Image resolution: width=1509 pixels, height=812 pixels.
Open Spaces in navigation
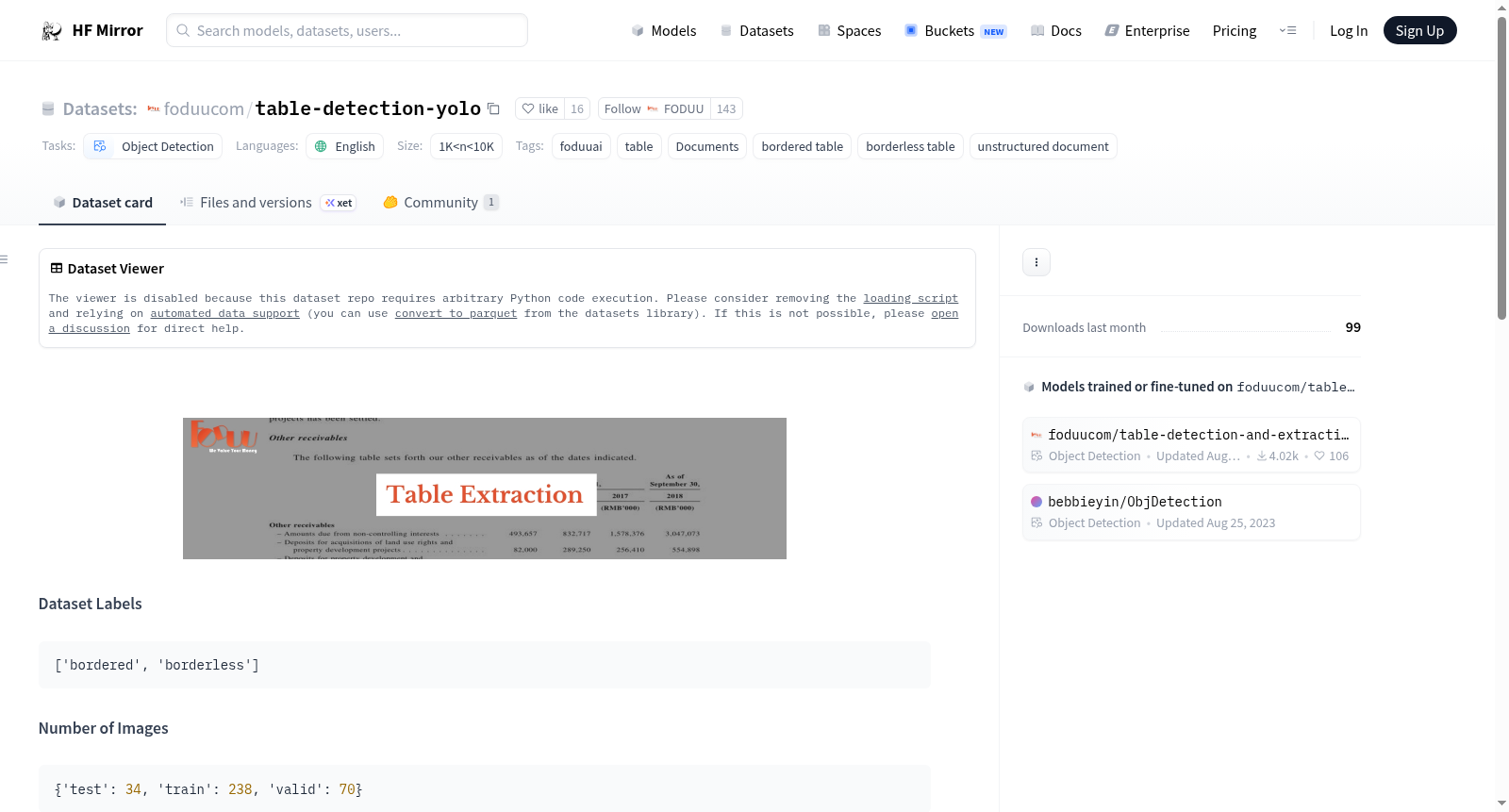[x=849, y=30]
